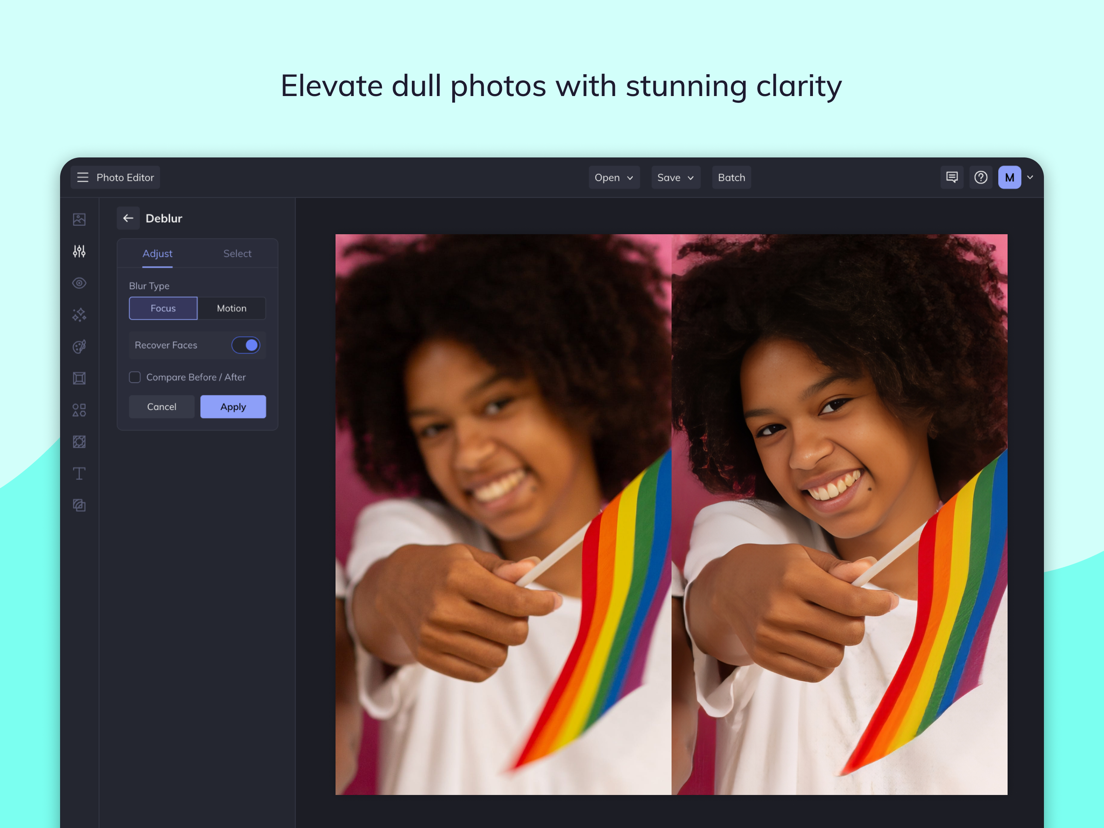
Task: Select the Edit sliders sidebar icon
Action: [80, 251]
